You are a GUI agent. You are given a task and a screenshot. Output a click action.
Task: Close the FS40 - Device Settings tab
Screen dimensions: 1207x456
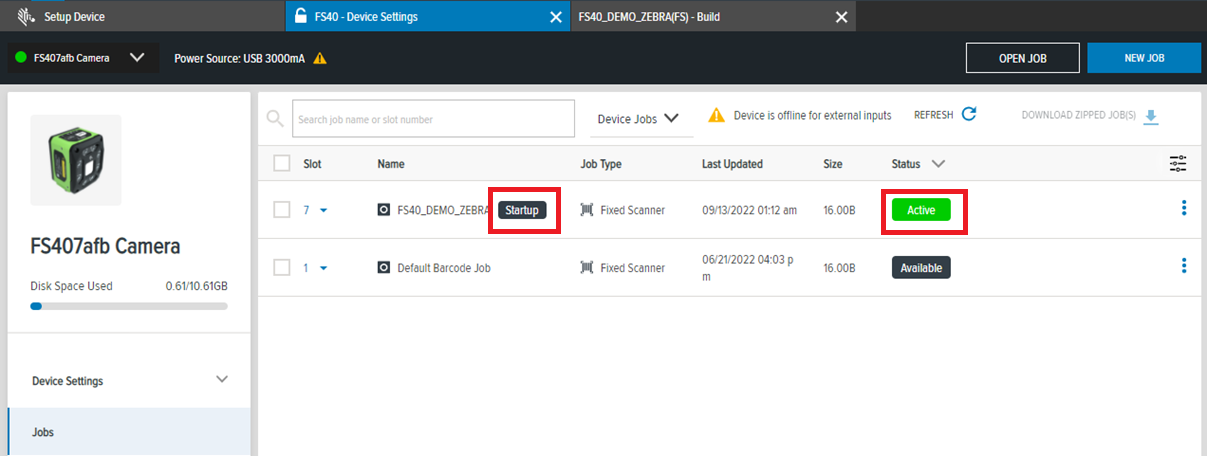557,17
